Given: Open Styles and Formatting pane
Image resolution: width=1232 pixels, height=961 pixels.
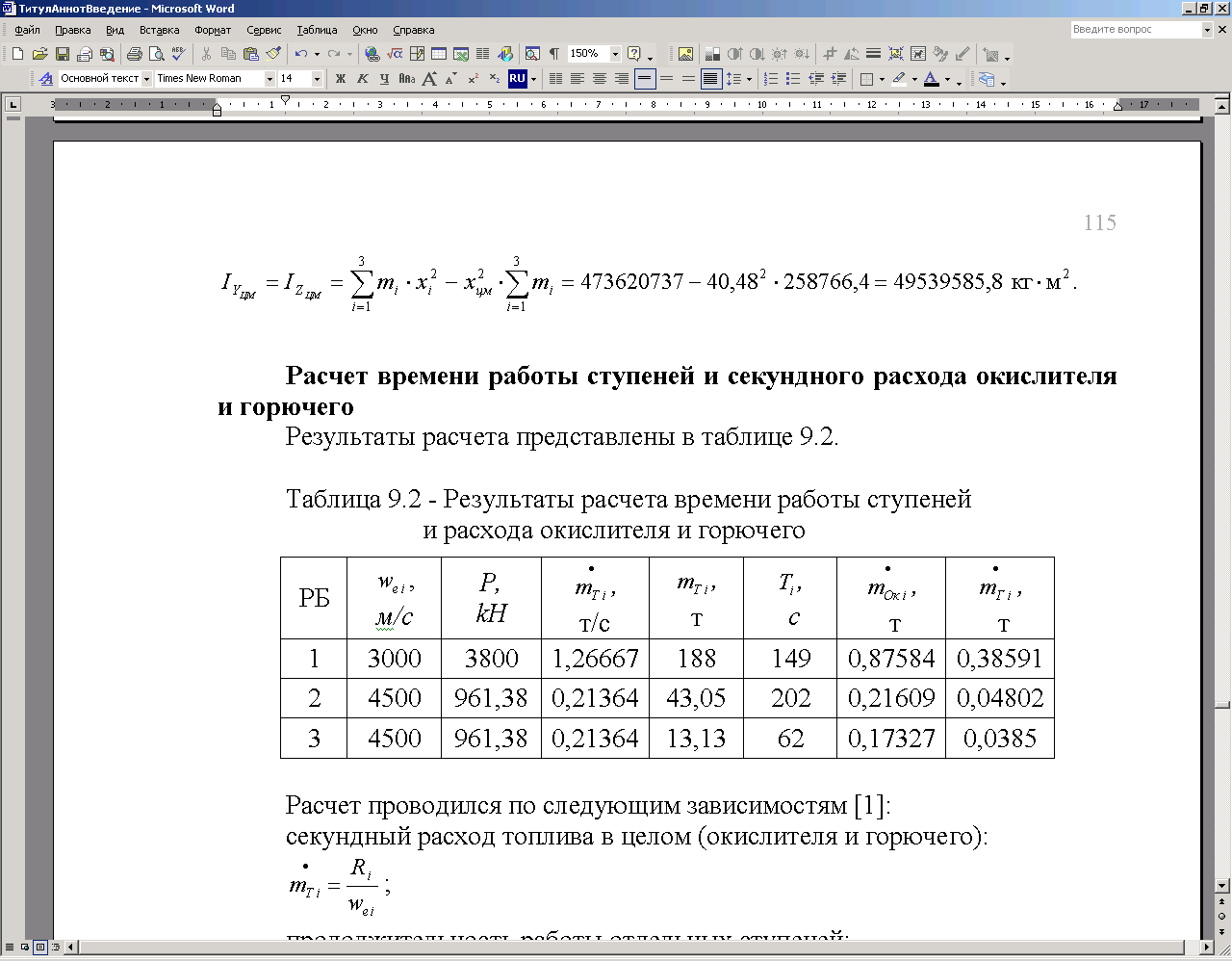Looking at the screenshot, I should 46,78.
